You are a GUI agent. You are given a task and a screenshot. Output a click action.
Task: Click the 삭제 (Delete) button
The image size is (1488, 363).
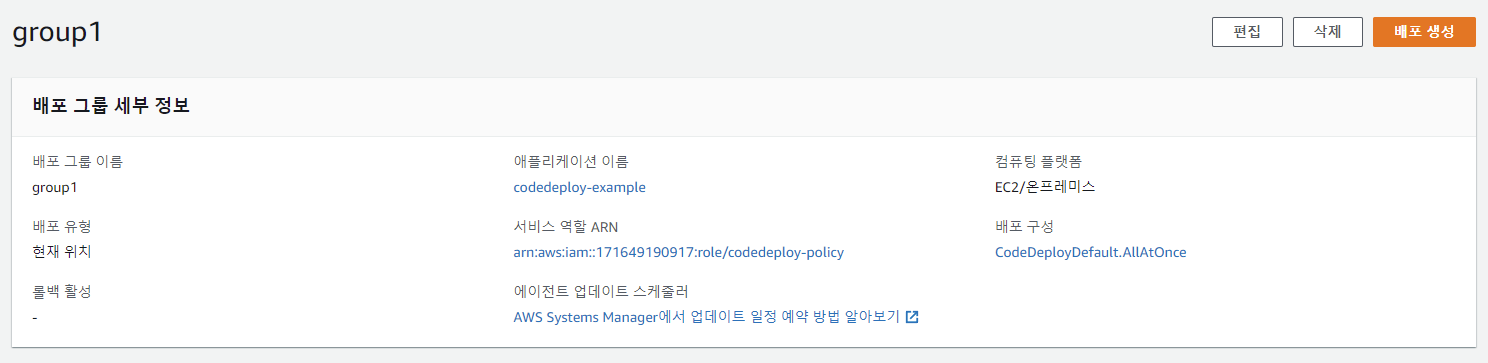1328,32
